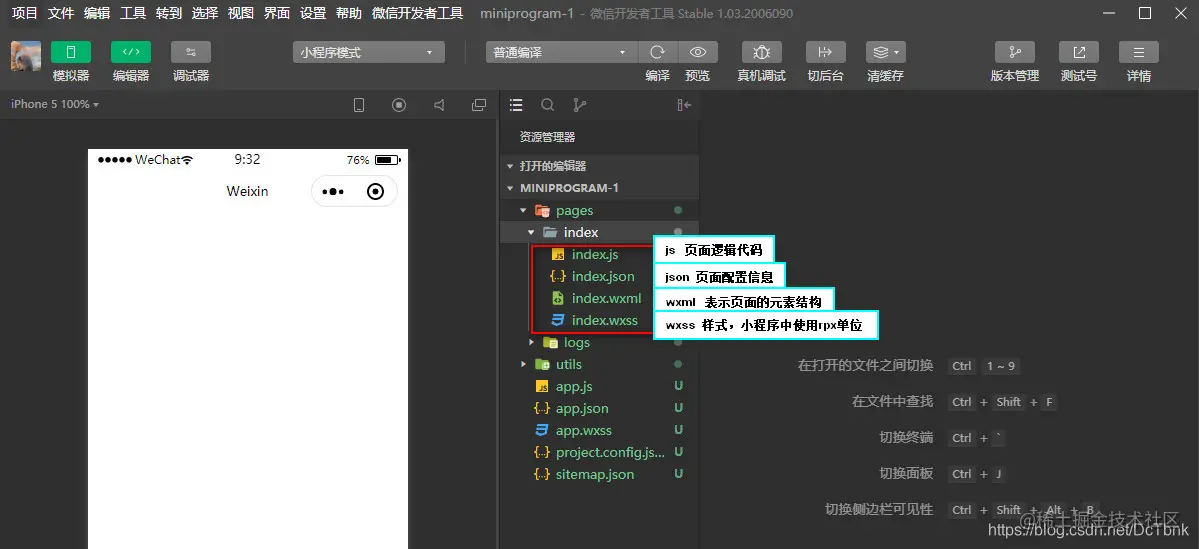Click the 切换面板 shortcut hint

906,473
